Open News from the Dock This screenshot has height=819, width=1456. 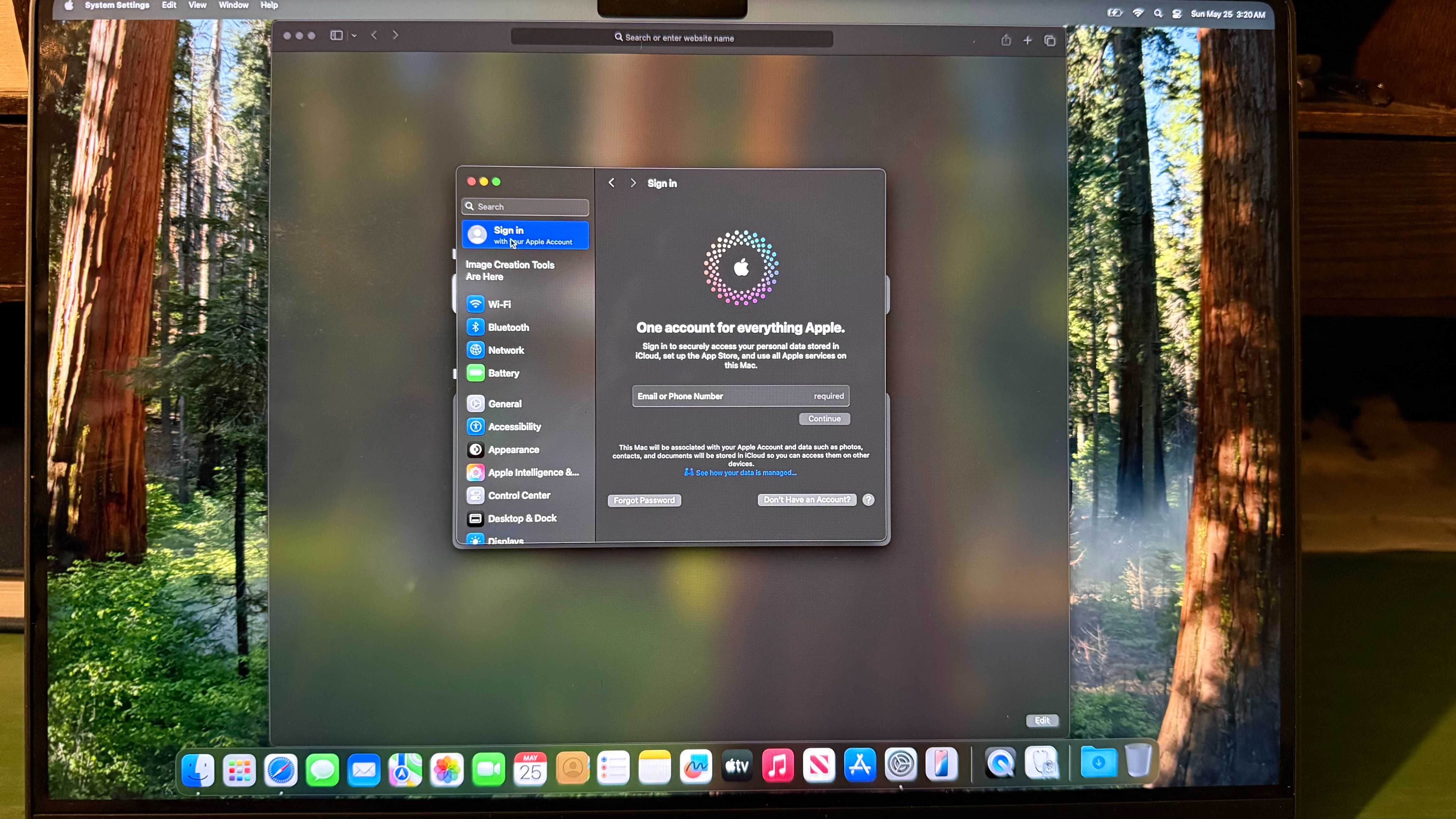coord(819,765)
